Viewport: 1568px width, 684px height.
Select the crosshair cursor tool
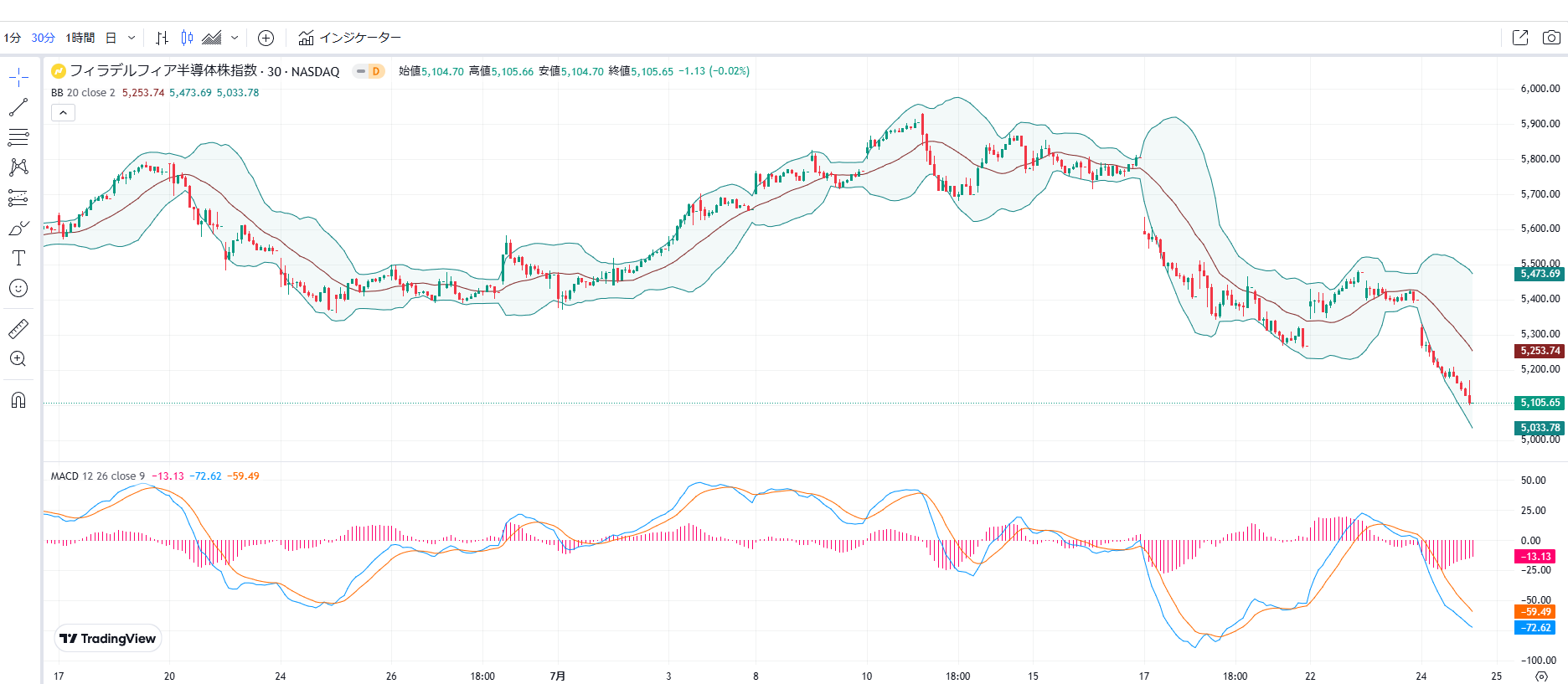[18, 78]
